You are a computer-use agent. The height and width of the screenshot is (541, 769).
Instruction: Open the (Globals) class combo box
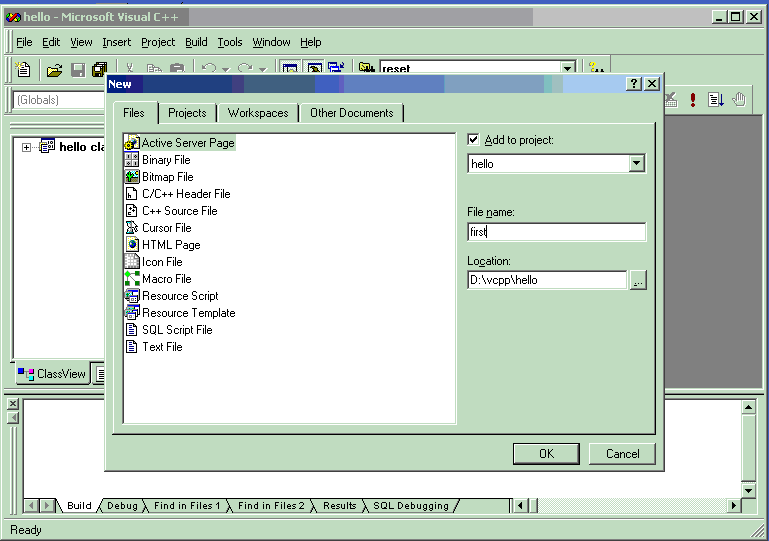[x=59, y=100]
